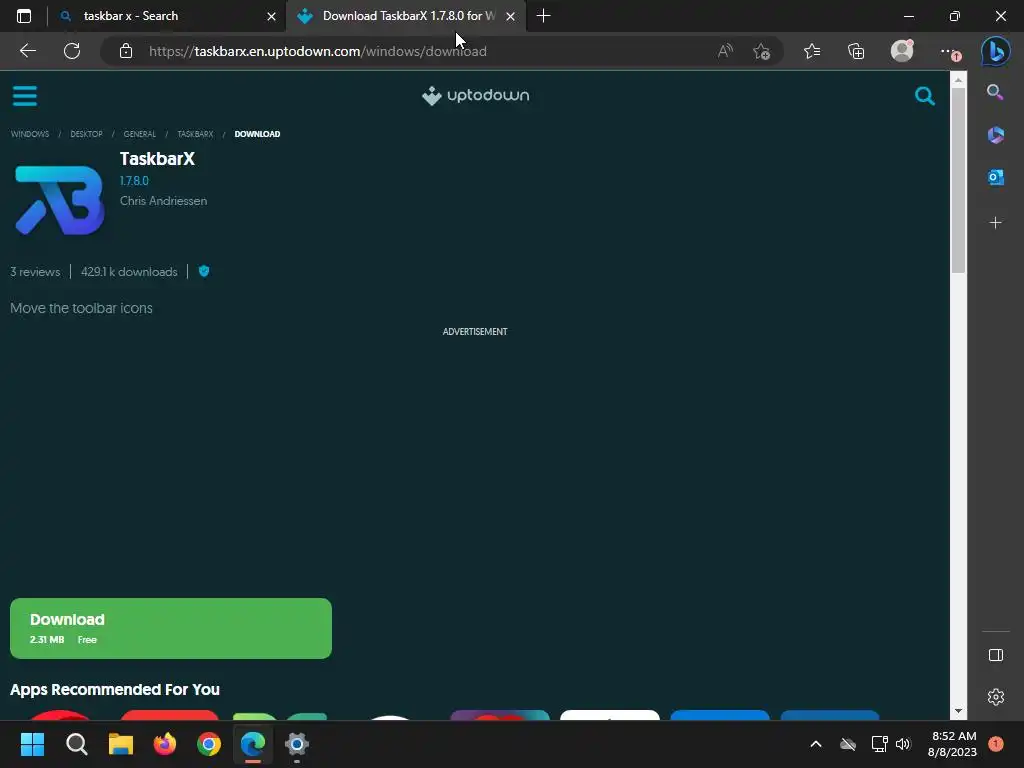The width and height of the screenshot is (1024, 768).
Task: Open a new browser tab
Action: pos(543,16)
